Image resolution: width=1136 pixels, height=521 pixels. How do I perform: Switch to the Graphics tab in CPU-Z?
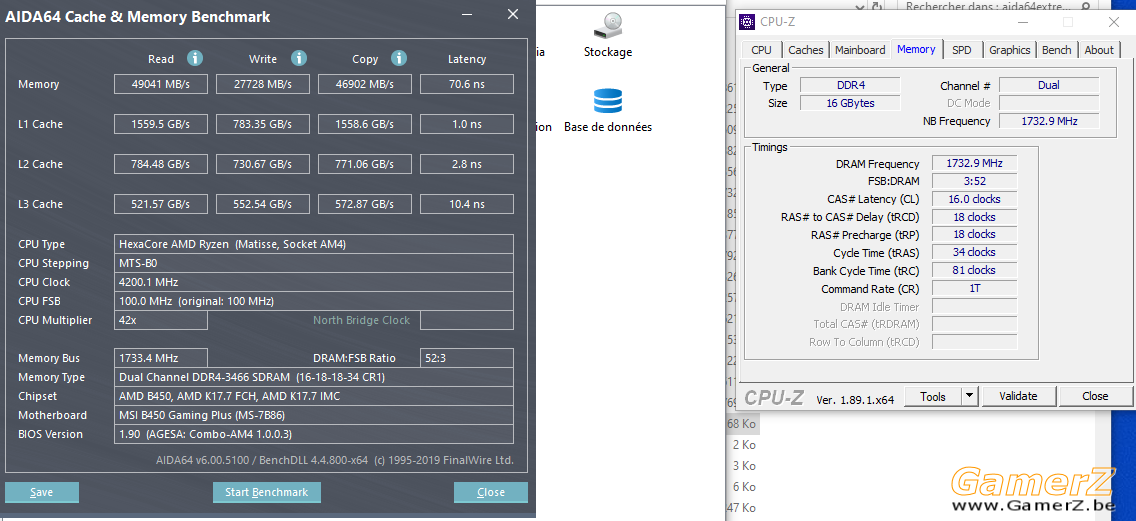[1009, 50]
